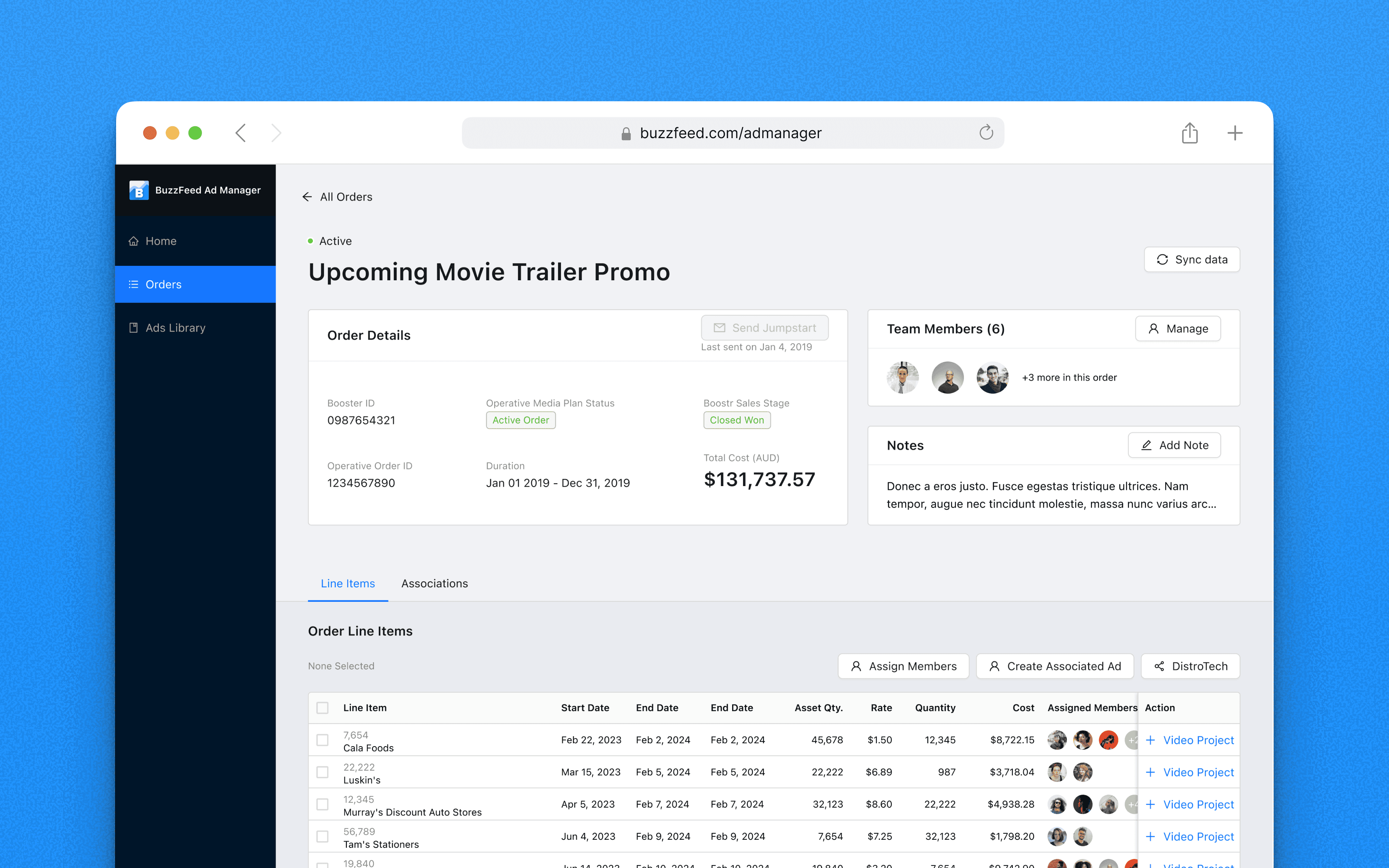Click the Sync data button
Screen dimensions: 1389x868
click(1192, 259)
